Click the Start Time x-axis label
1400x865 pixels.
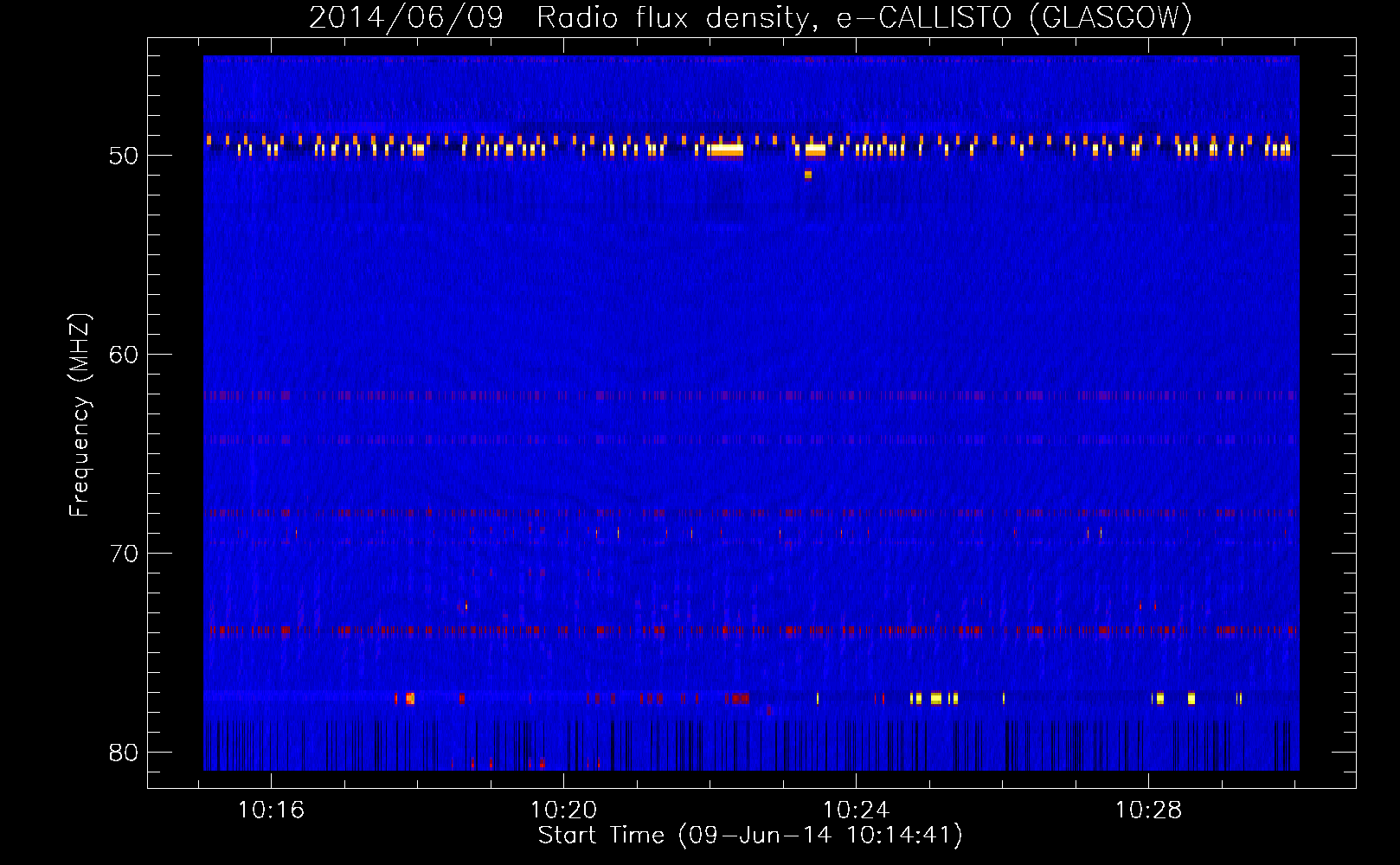[749, 836]
